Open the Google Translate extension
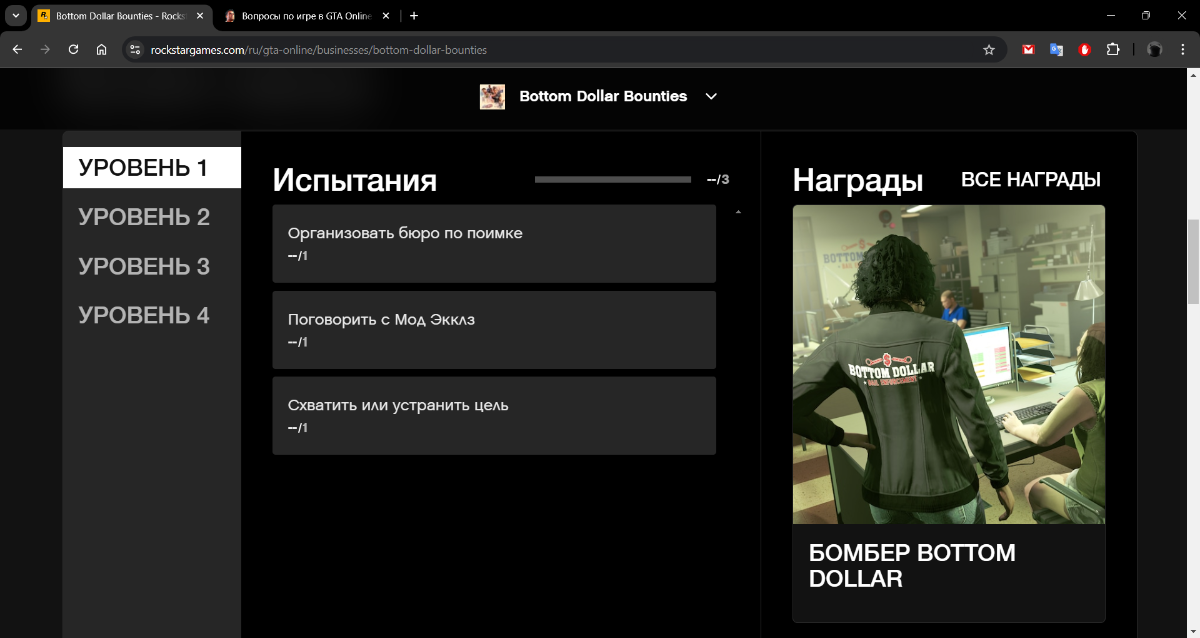The image size is (1200, 638). click(1056, 49)
